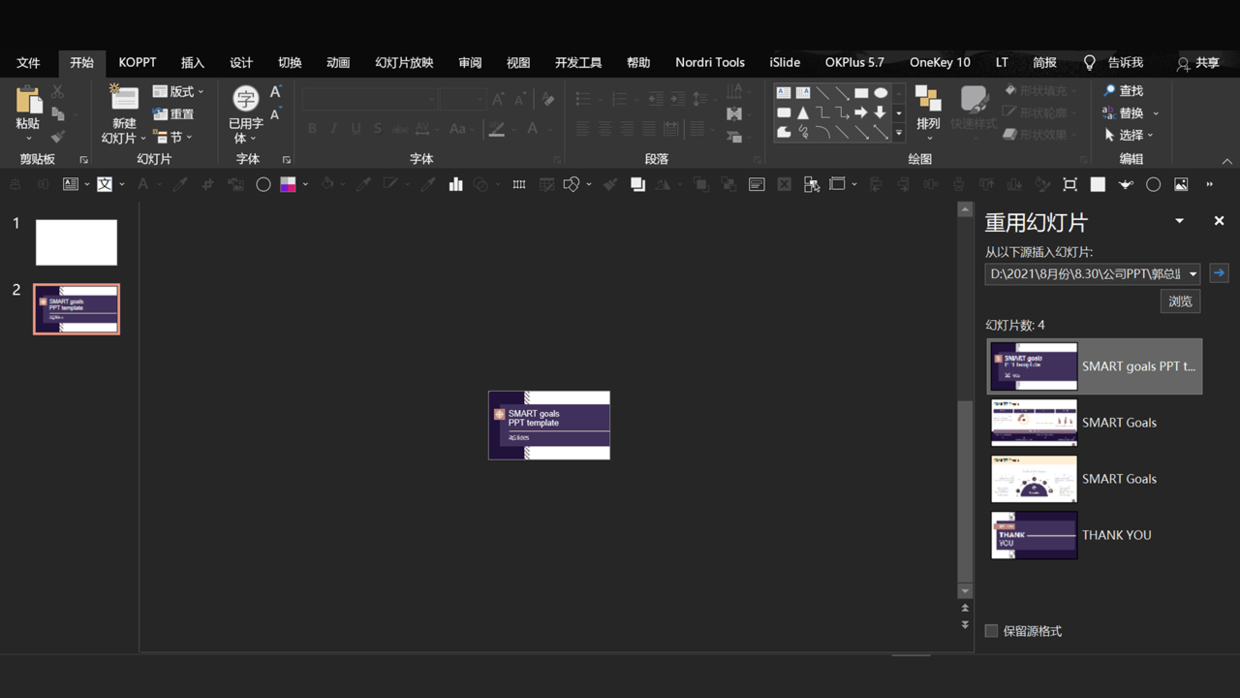Toggle the Keep source formatting (保留源格式) checkbox
Screen dimensions: 1240x698
(x=991, y=631)
